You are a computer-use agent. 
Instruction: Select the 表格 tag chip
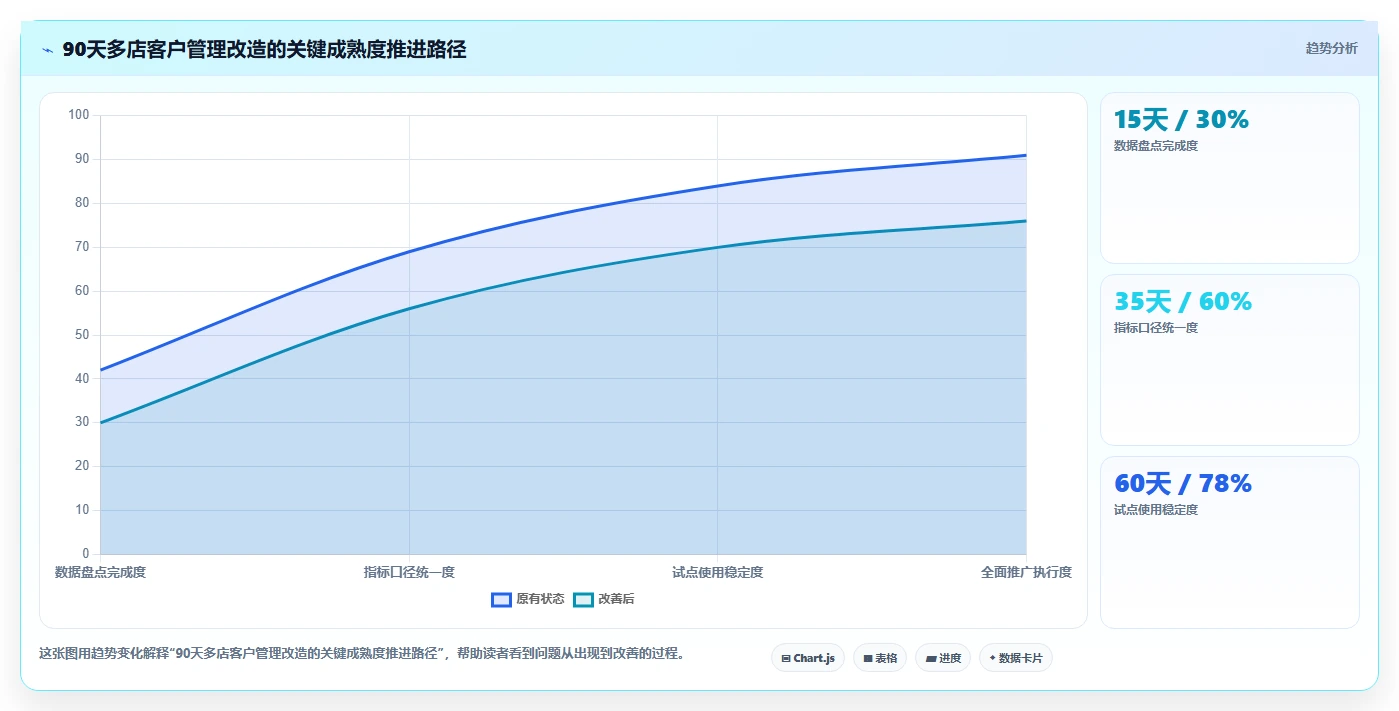[x=880, y=658]
